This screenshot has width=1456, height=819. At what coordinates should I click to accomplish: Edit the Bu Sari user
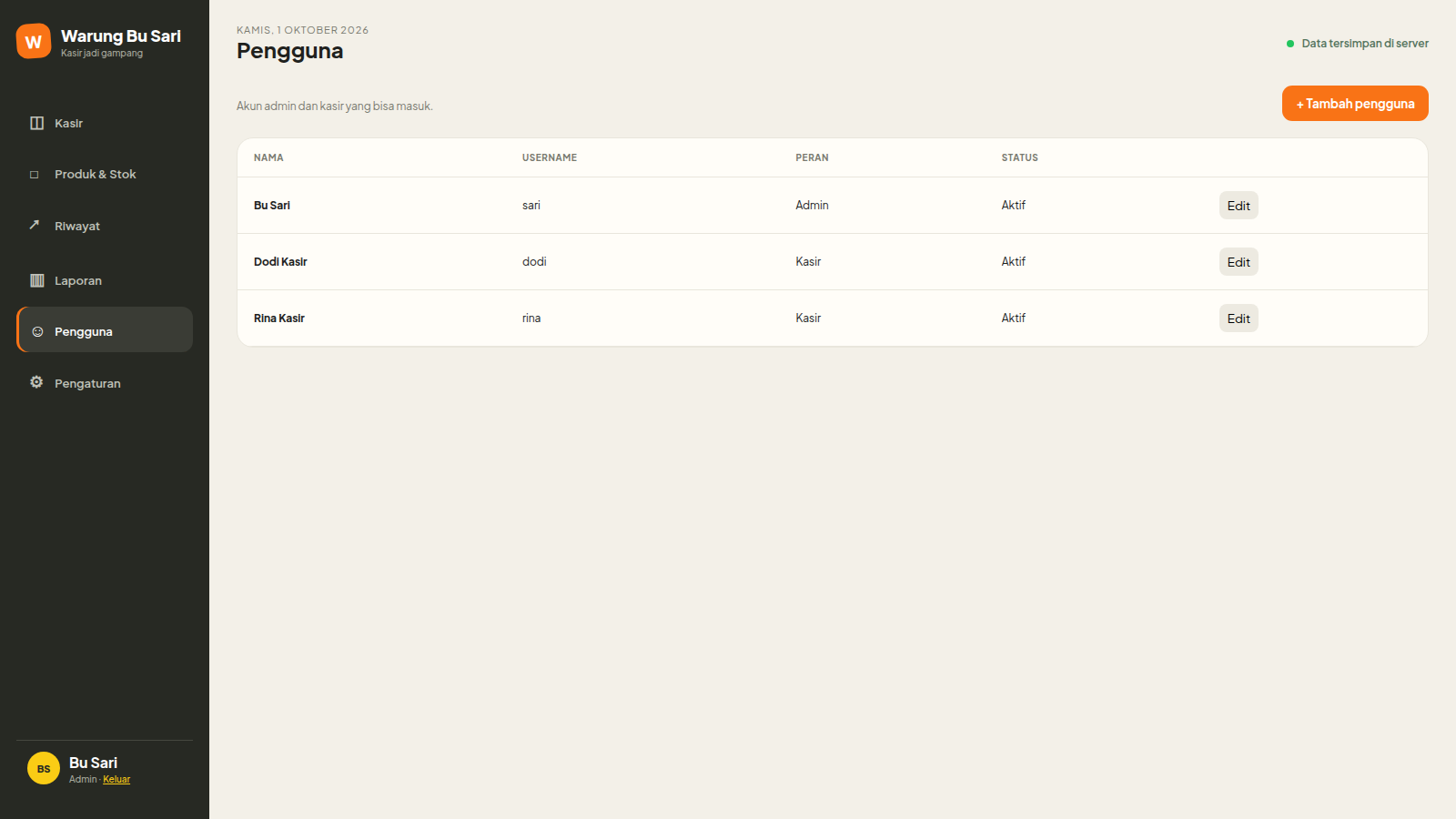pyautogui.click(x=1239, y=206)
